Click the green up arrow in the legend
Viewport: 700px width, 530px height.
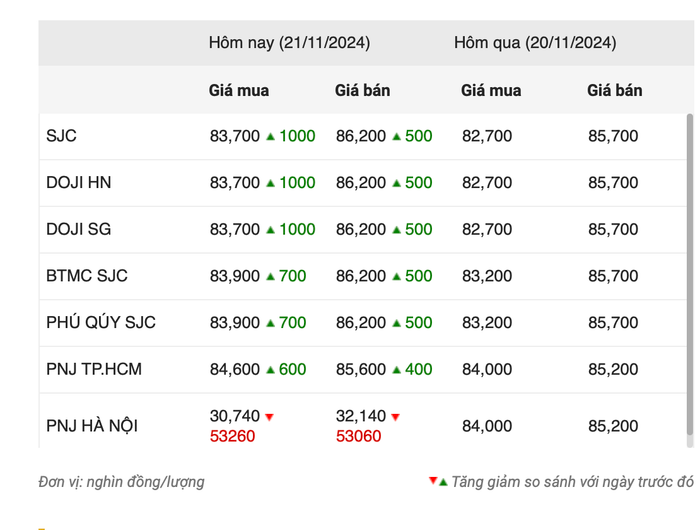(443, 482)
